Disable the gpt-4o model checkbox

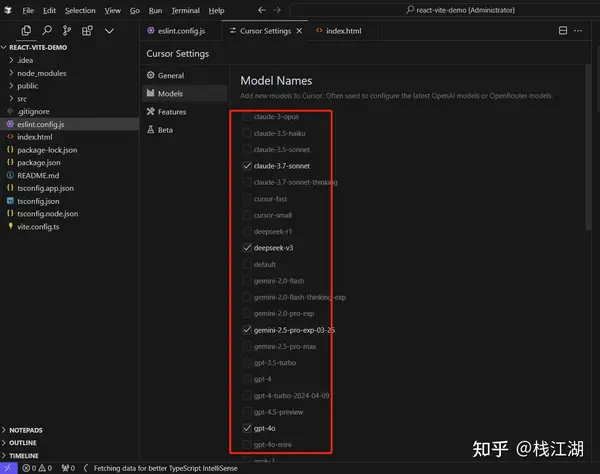[247, 427]
